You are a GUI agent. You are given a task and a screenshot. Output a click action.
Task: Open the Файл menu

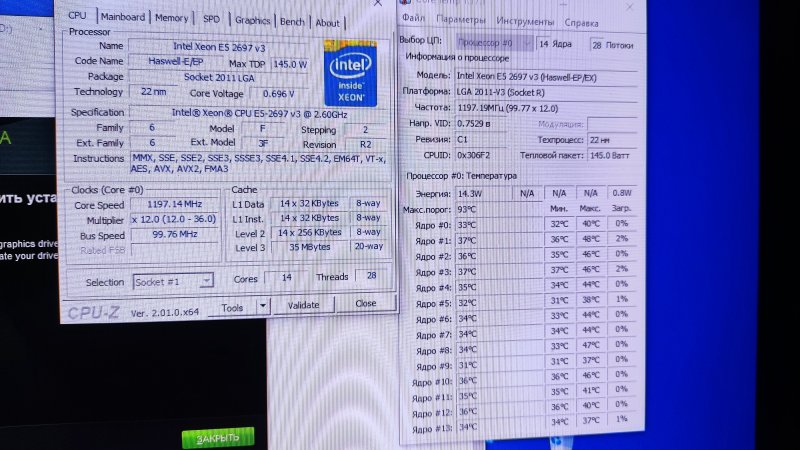pos(414,20)
